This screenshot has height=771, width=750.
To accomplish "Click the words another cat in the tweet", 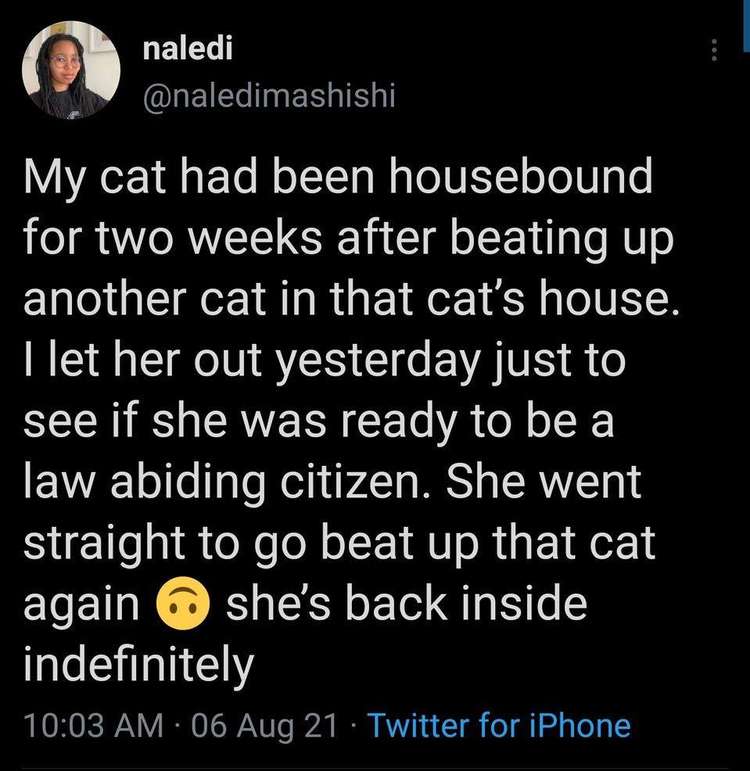I will click(x=145, y=298).
